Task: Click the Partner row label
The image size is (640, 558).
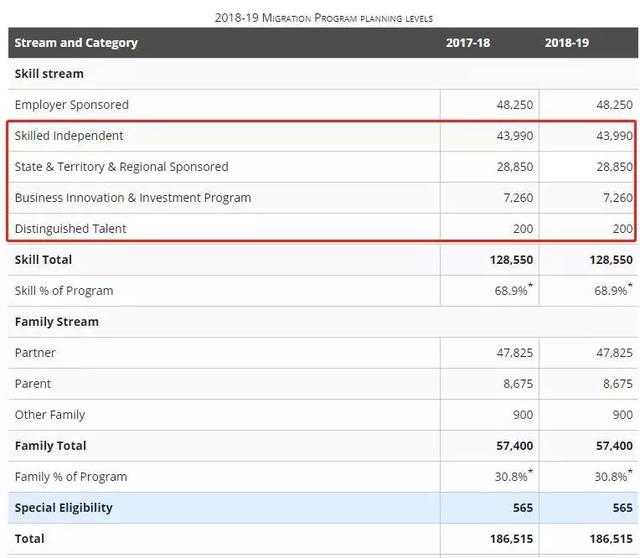Action: click(35, 353)
